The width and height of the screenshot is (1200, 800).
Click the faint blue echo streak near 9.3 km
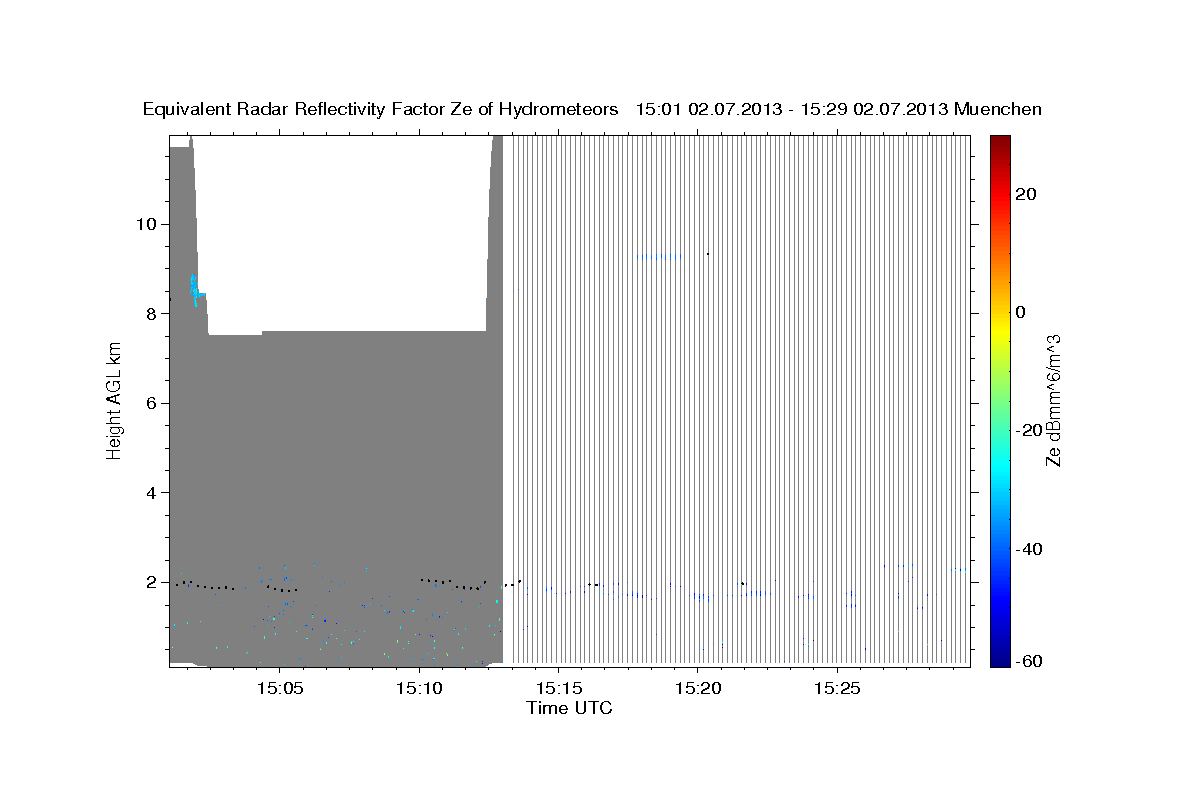[661, 257]
